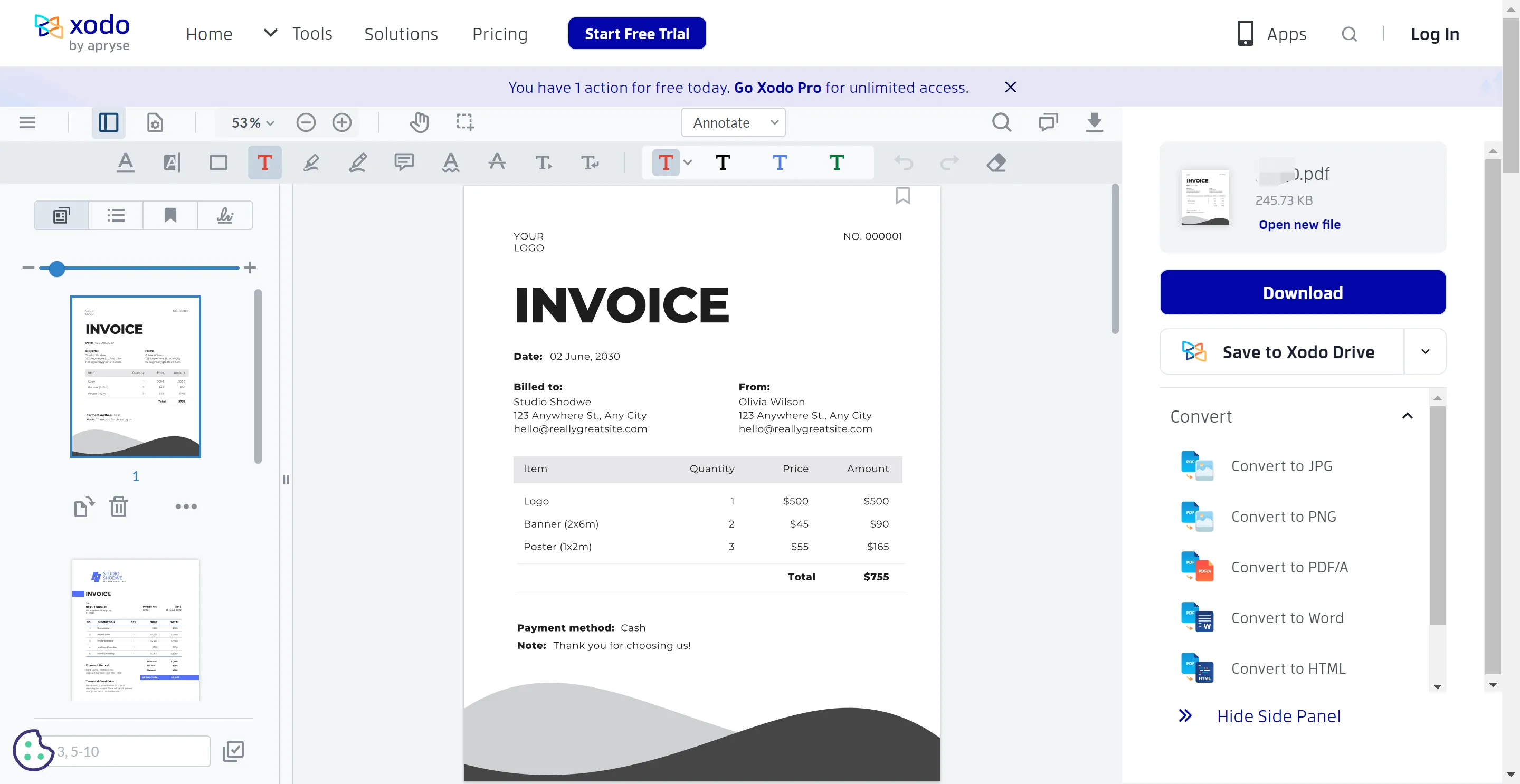Select the sticky note comment tool

[403, 163]
